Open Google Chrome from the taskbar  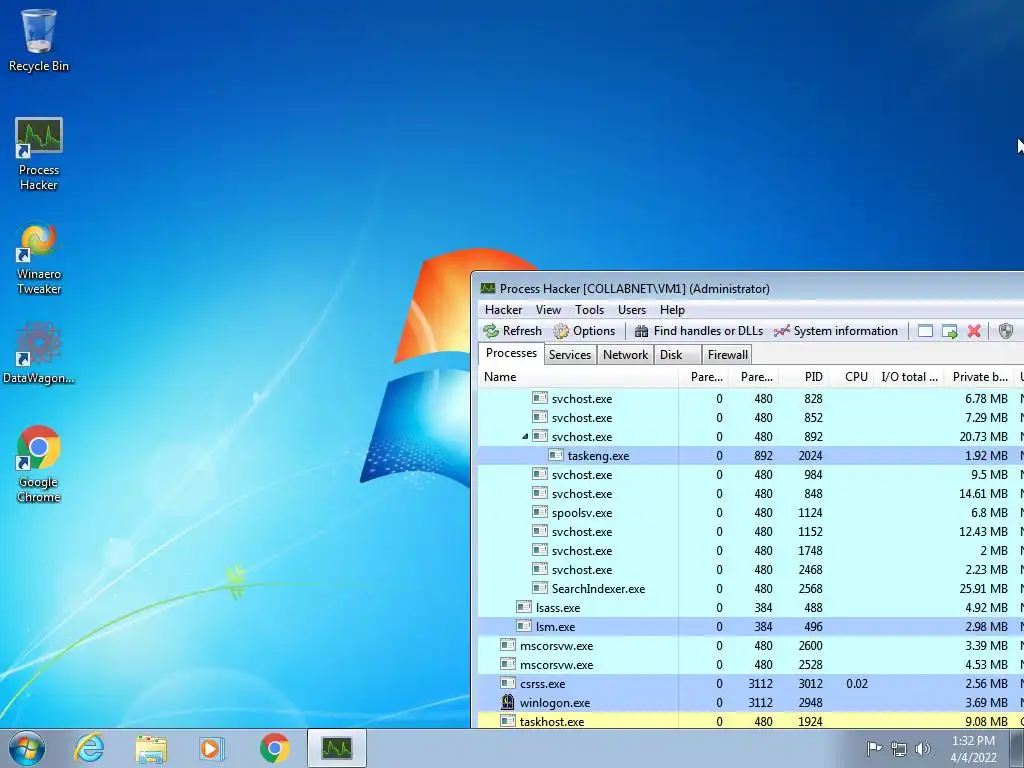(274, 748)
